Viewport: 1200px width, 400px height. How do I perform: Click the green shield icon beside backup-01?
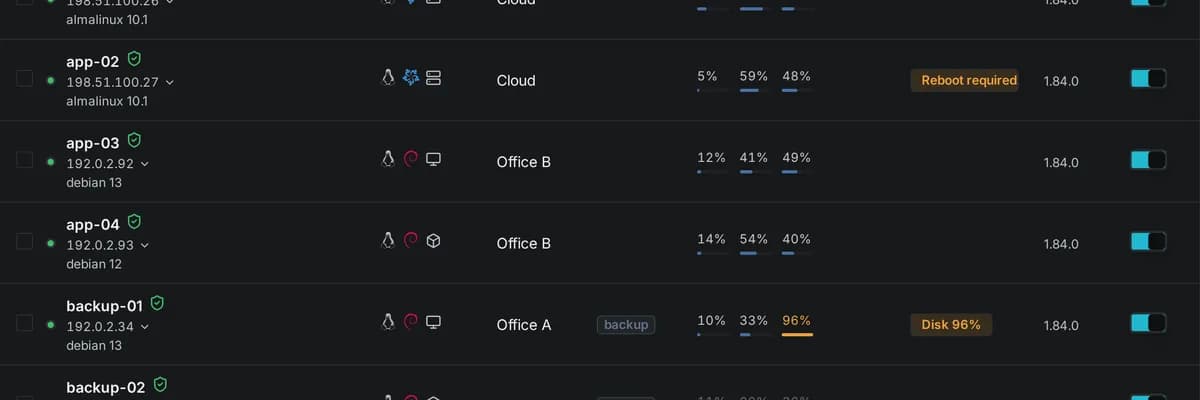(x=157, y=303)
